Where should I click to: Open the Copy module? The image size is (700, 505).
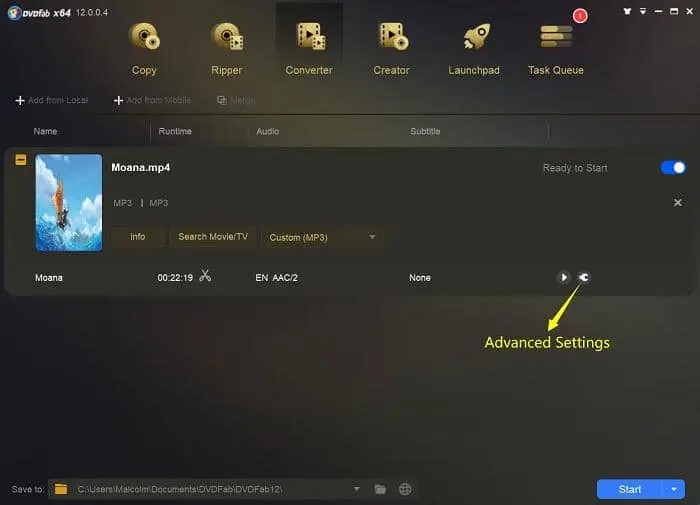tap(144, 48)
